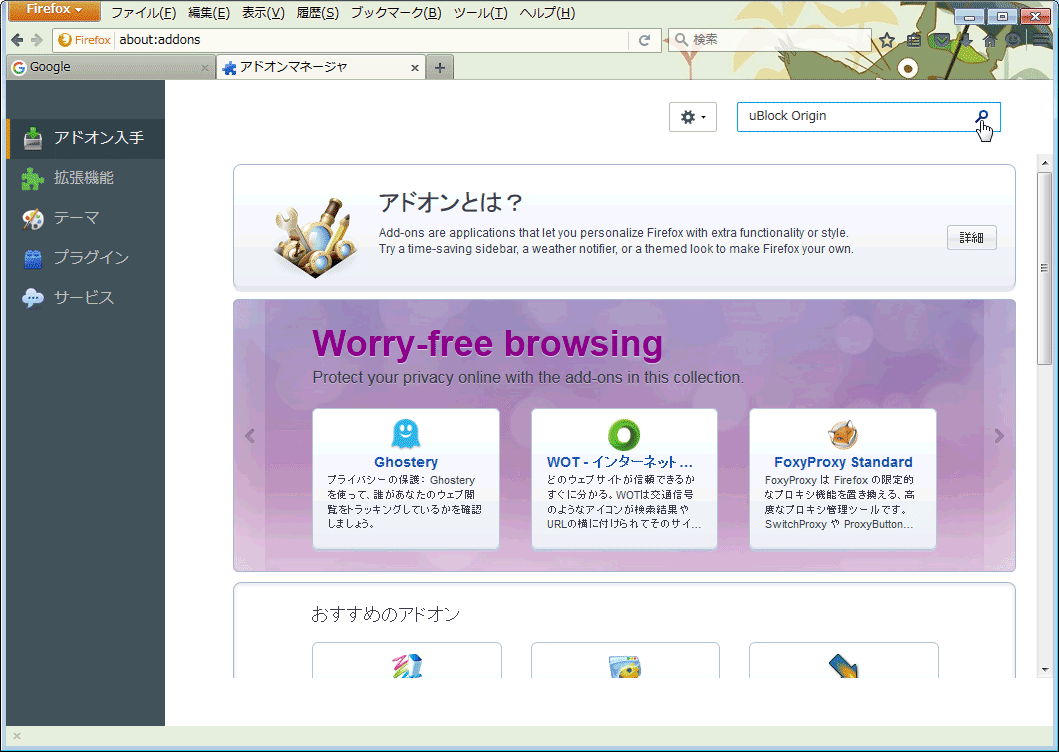Screen dimensions: 1059x752
Task: Click the scrollbar up arrow
Action: click(1045, 163)
